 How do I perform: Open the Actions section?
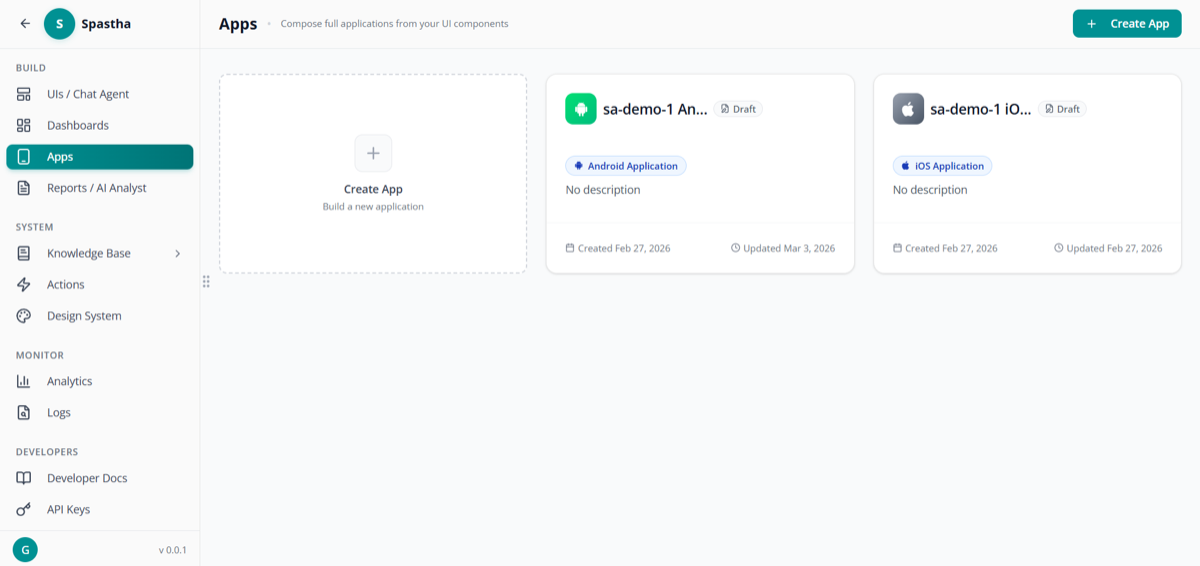100,285
